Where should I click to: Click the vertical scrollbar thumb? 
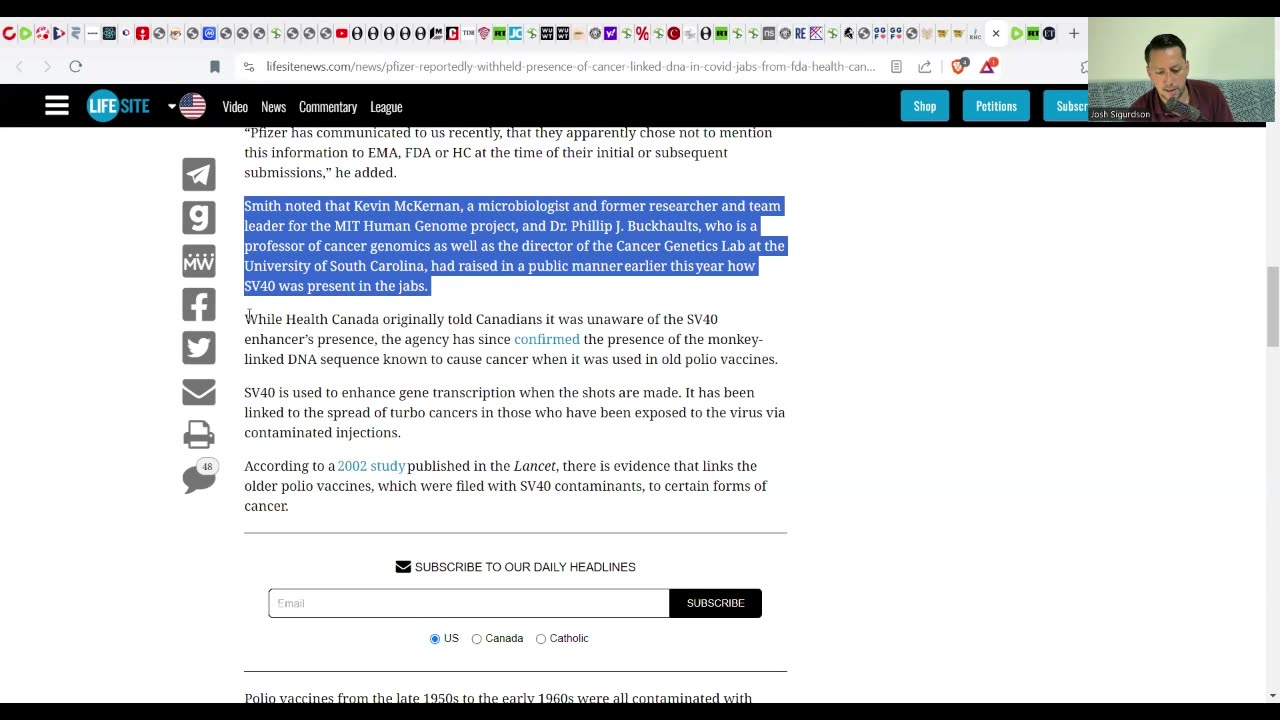click(1272, 307)
